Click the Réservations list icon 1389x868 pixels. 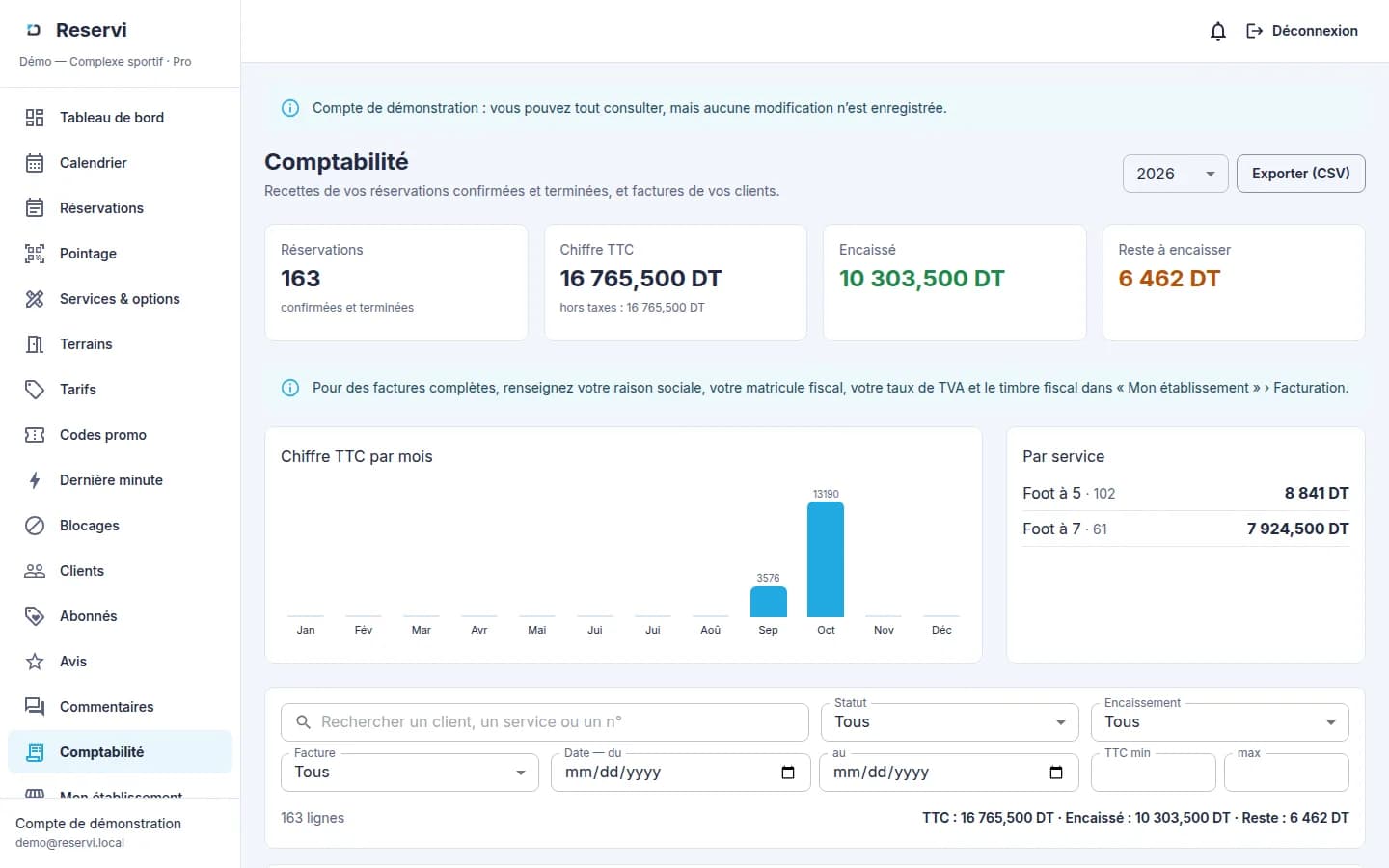35,208
